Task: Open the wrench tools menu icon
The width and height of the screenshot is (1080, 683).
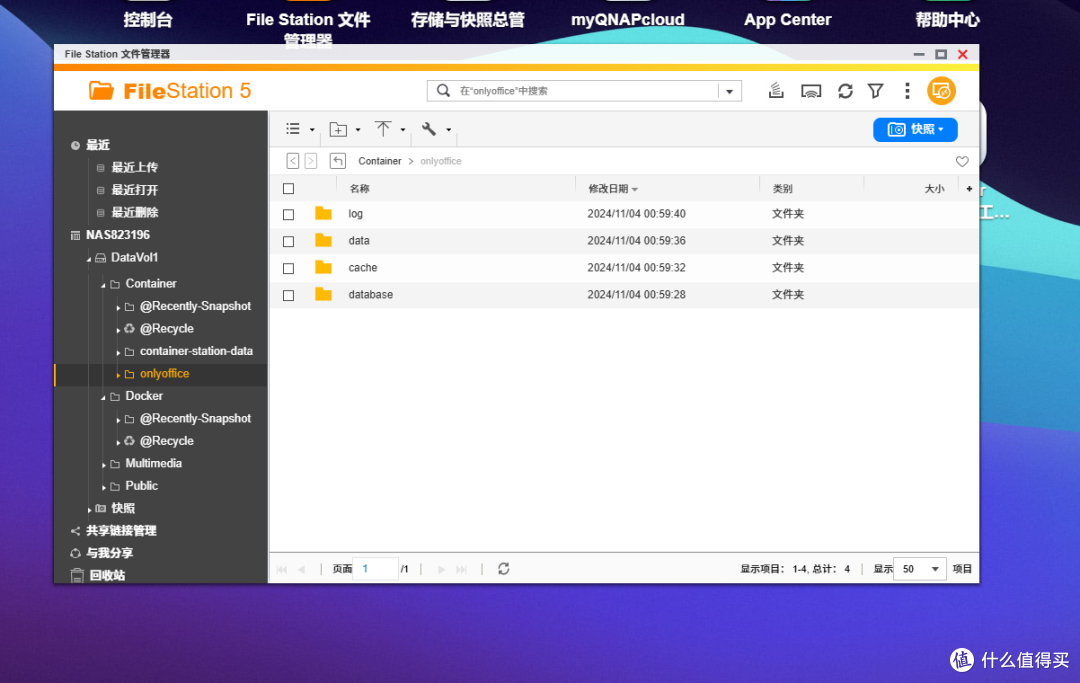Action: 430,129
